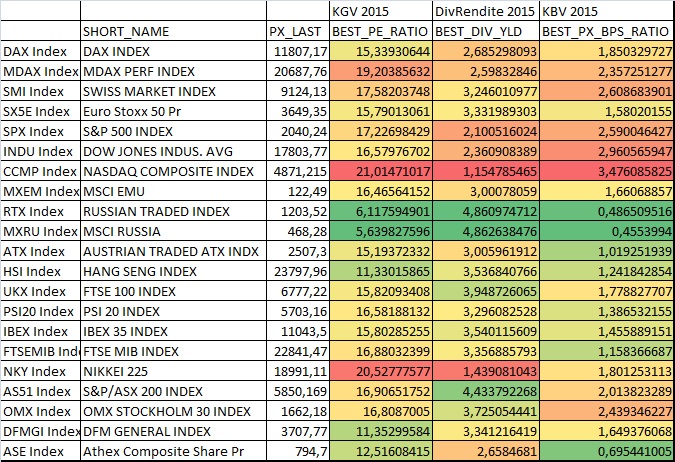Image resolution: width=675 pixels, height=462 pixels.
Task: Select the book ratio value 0,695441005
Action: coord(607,451)
